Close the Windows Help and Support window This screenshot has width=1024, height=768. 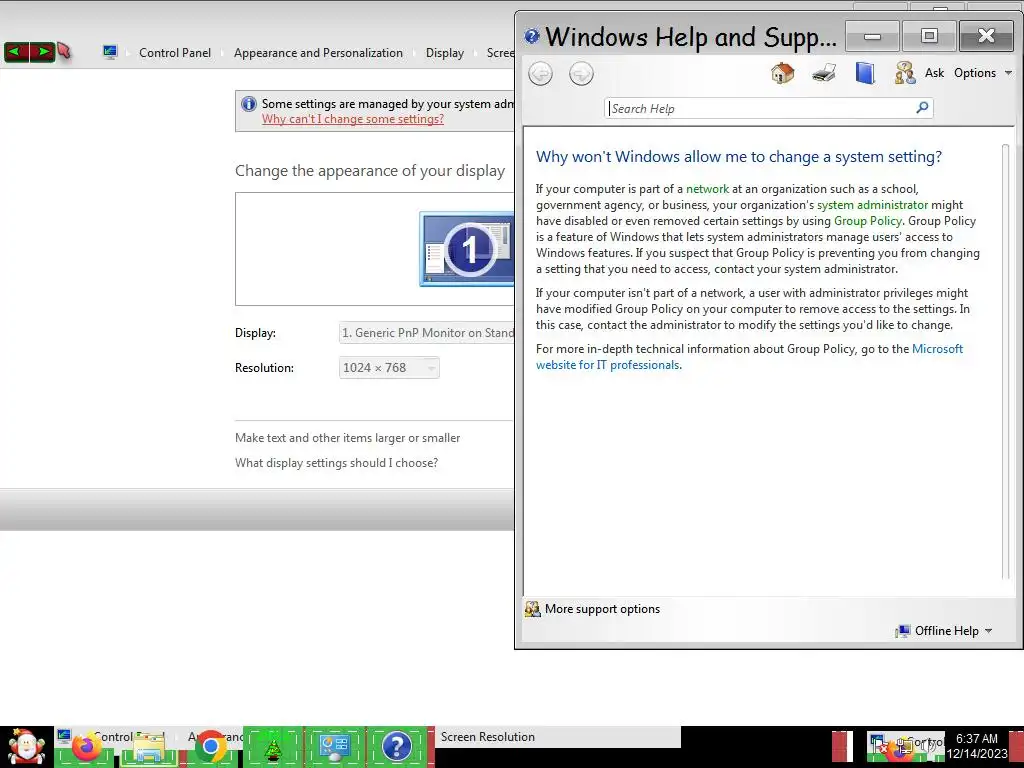click(x=986, y=36)
